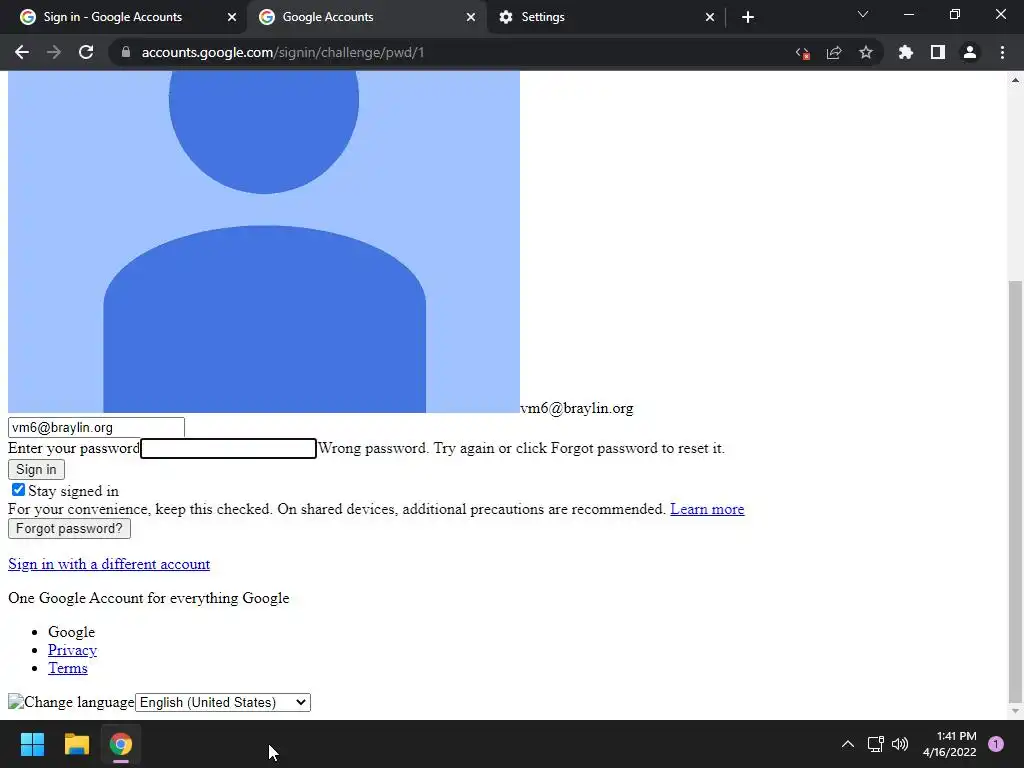Click the Wrong password error text
This screenshot has width=1024, height=768.
(x=521, y=448)
